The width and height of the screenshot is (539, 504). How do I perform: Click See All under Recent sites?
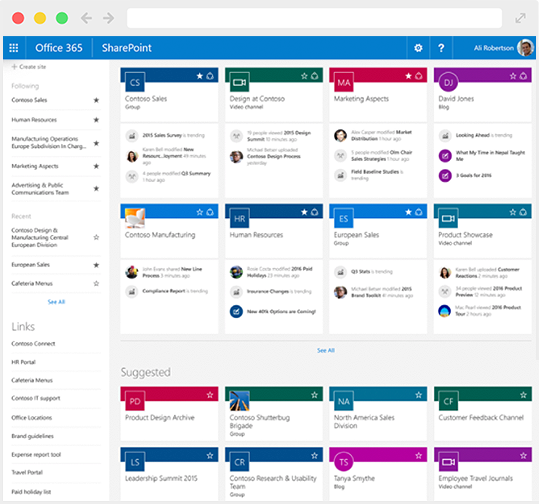(x=56, y=302)
